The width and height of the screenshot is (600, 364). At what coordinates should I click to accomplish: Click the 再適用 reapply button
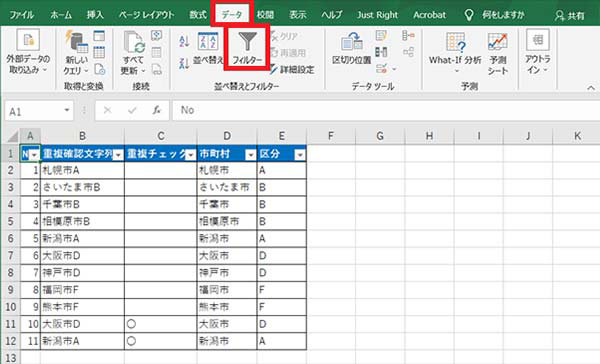[x=288, y=53]
